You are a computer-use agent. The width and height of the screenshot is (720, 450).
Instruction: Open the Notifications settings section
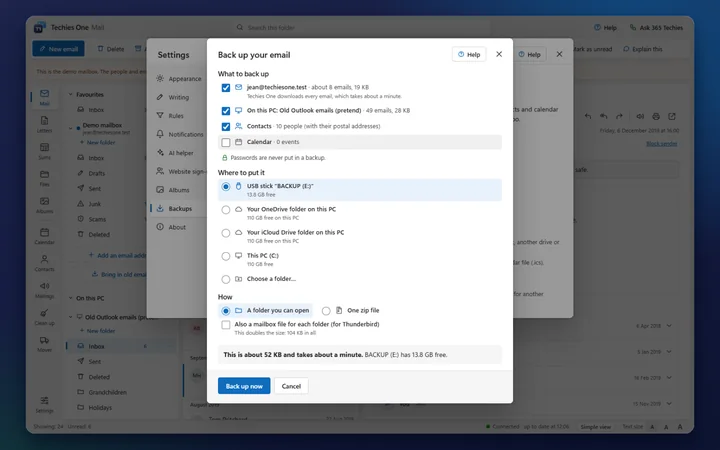pyautogui.click(x=180, y=134)
